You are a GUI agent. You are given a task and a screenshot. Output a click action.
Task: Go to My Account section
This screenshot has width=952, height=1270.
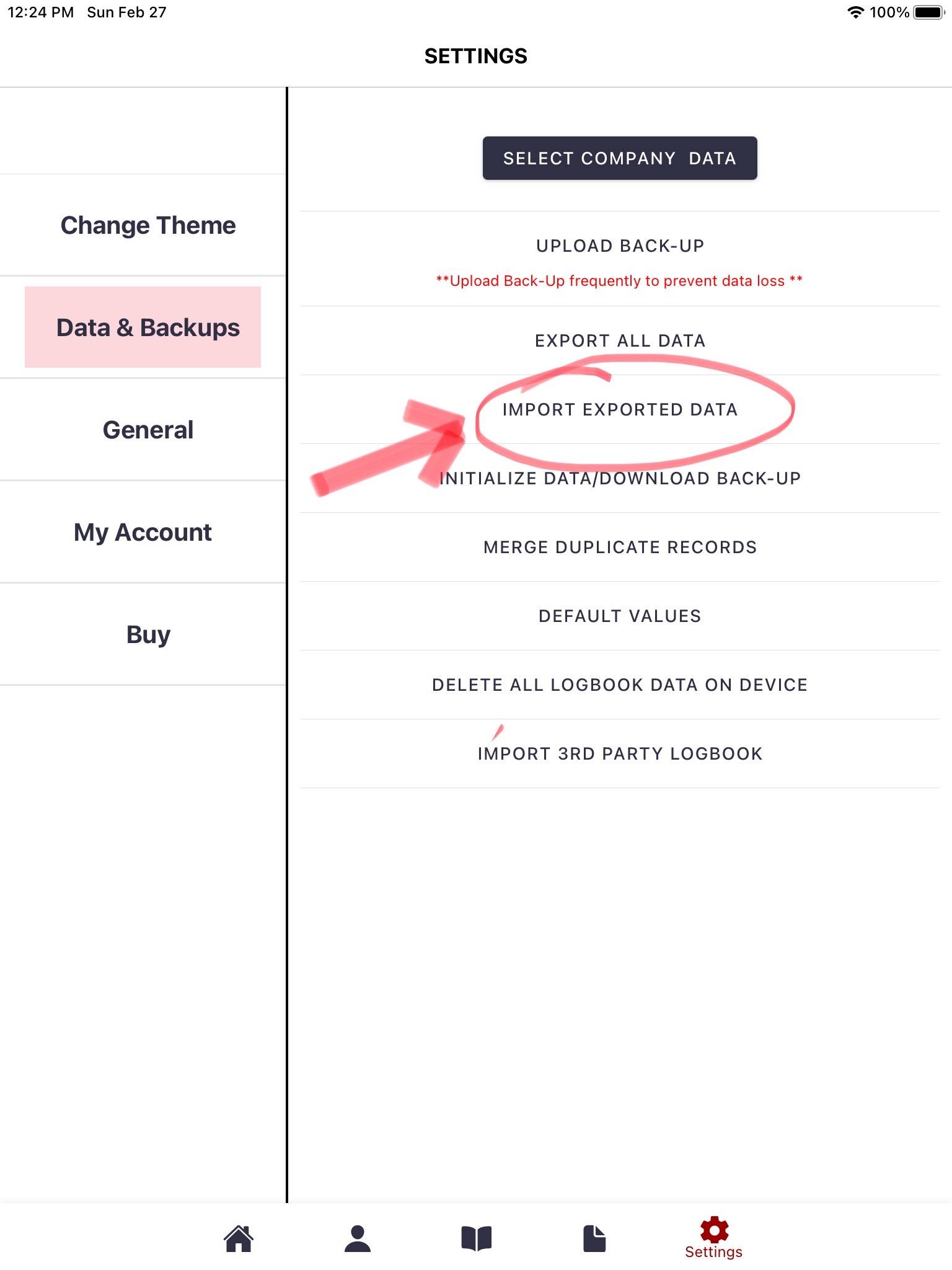143,533
